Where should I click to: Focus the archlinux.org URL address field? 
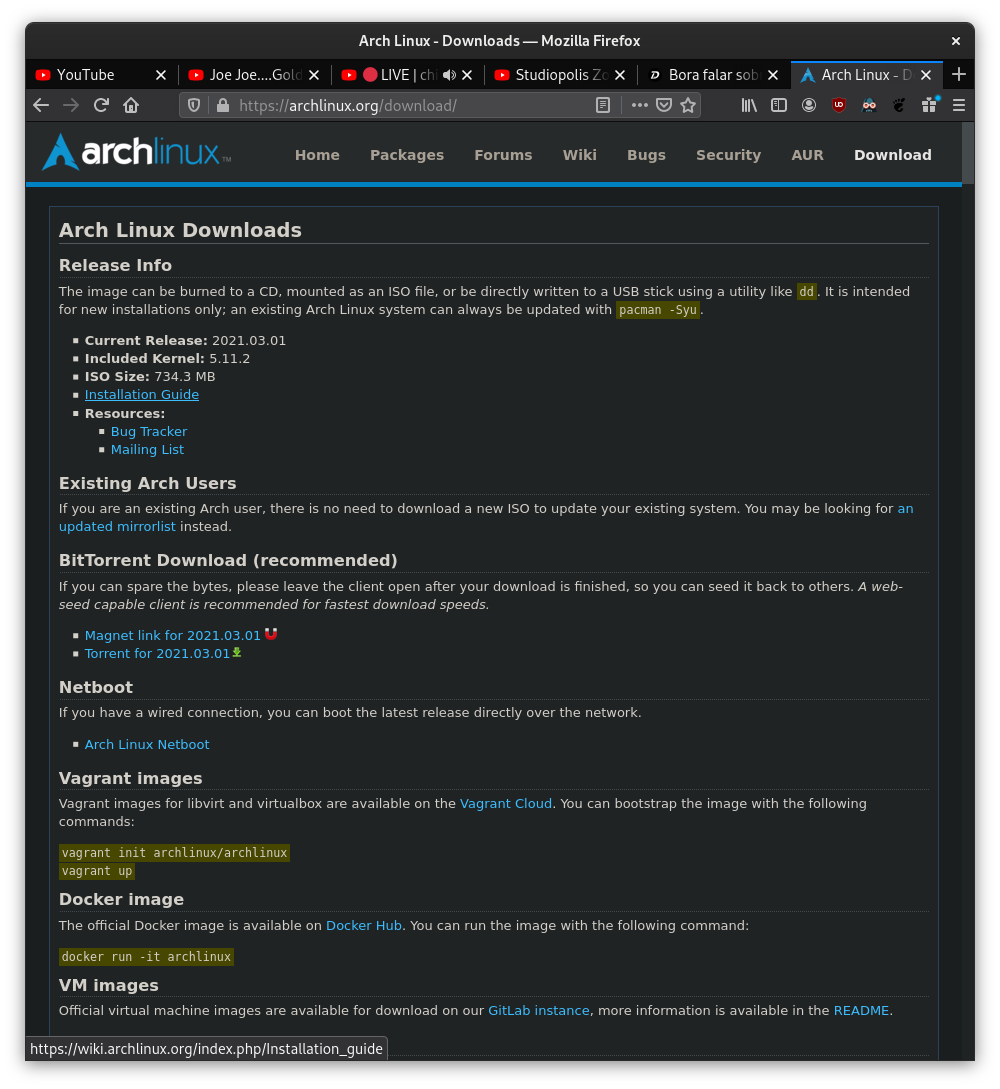point(410,106)
